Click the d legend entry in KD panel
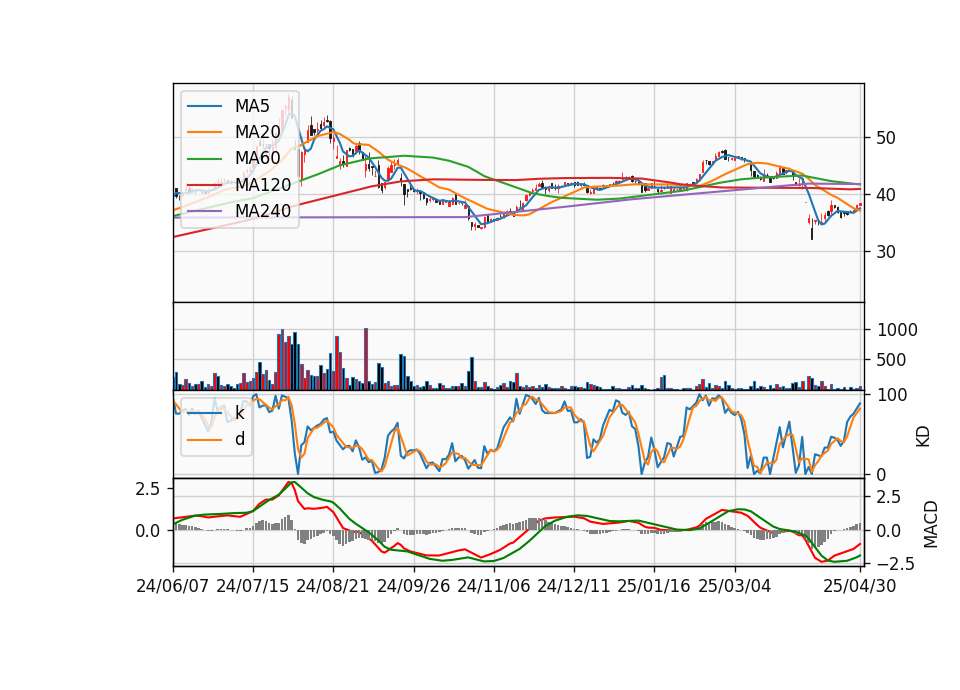960x690 pixels. tap(239, 439)
